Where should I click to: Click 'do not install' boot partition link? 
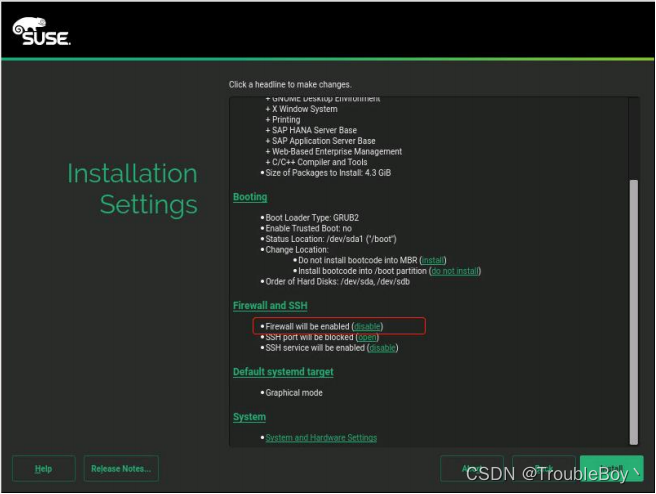pos(455,271)
